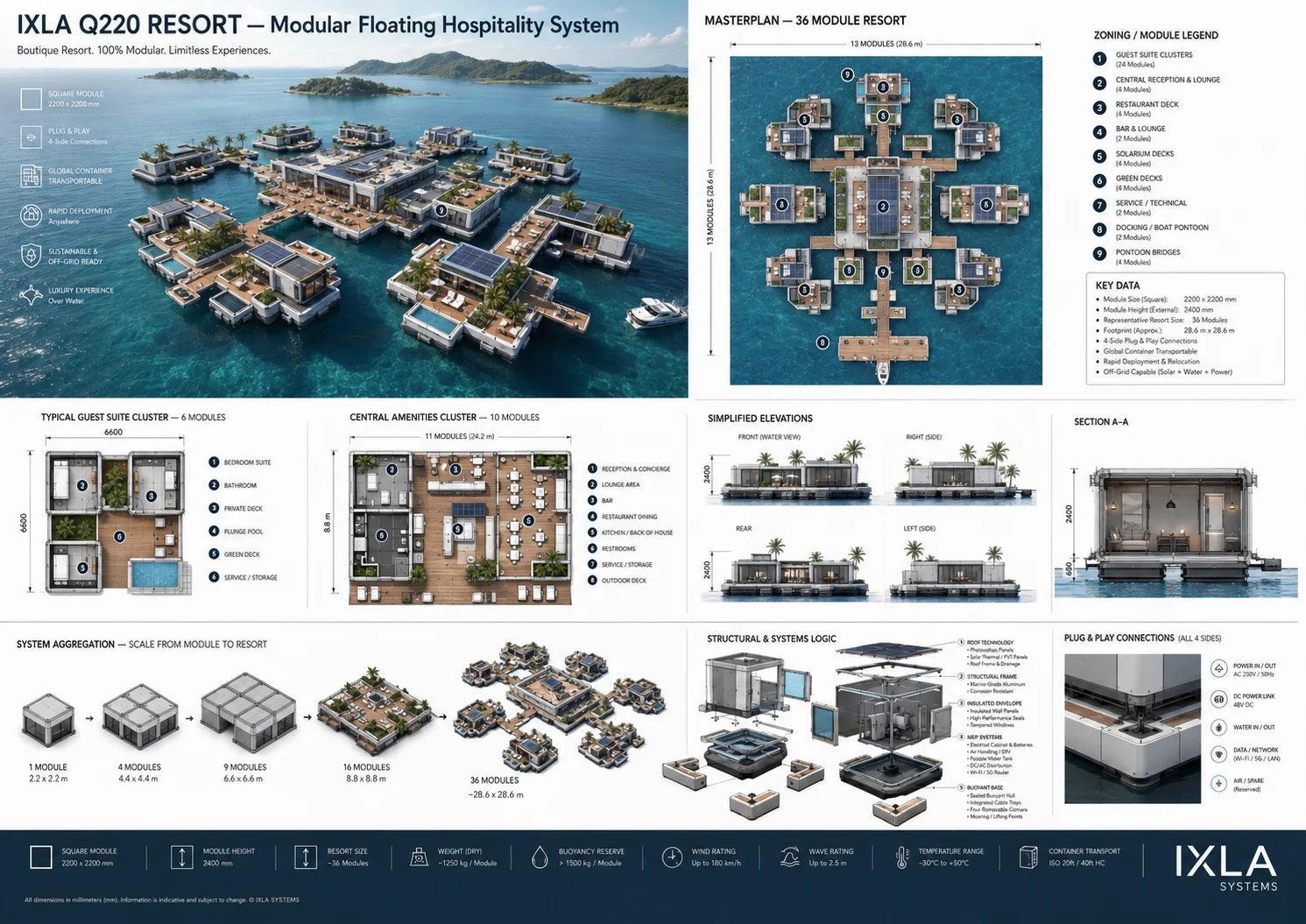This screenshot has width=1306, height=924.
Task: Select the Container Transport icon in the footer
Action: click(1029, 857)
